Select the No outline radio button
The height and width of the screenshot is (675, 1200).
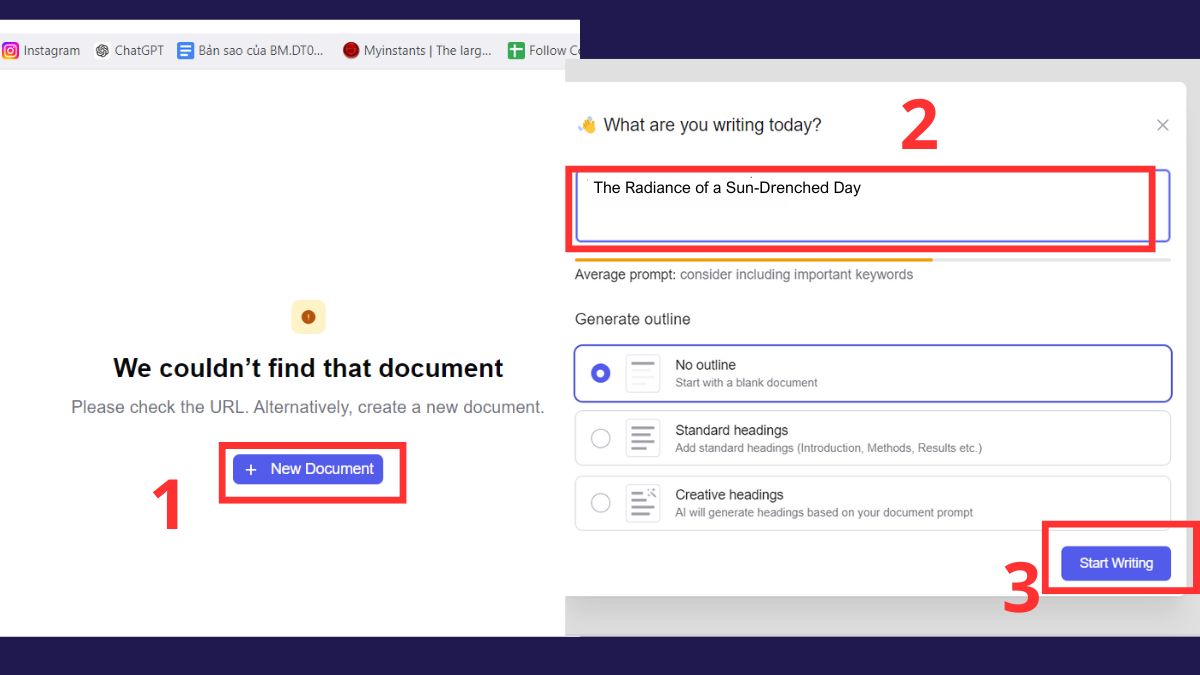click(600, 373)
